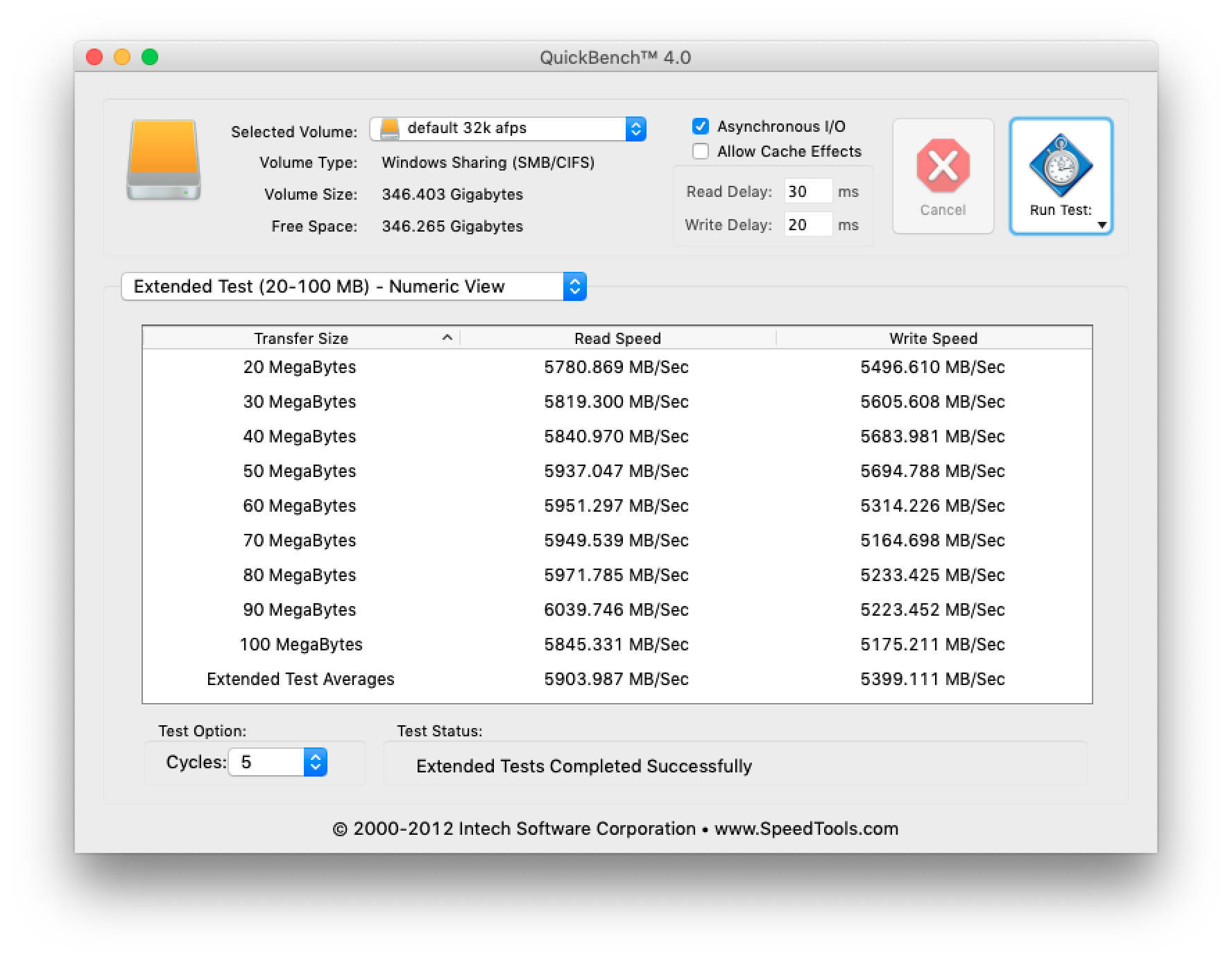Screen dimensions: 1232x961
Task: Click the Read Delay input field
Action: [808, 191]
